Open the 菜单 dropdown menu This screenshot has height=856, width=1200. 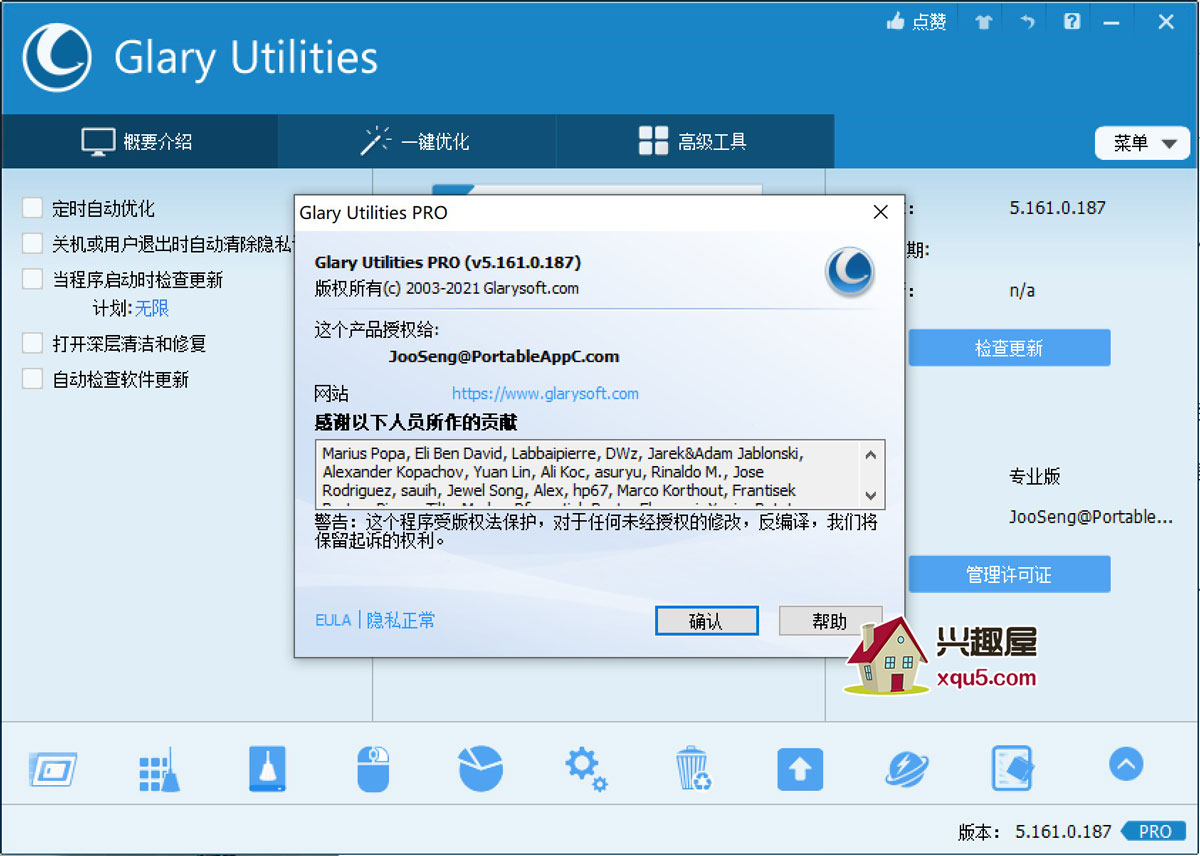coord(1143,143)
